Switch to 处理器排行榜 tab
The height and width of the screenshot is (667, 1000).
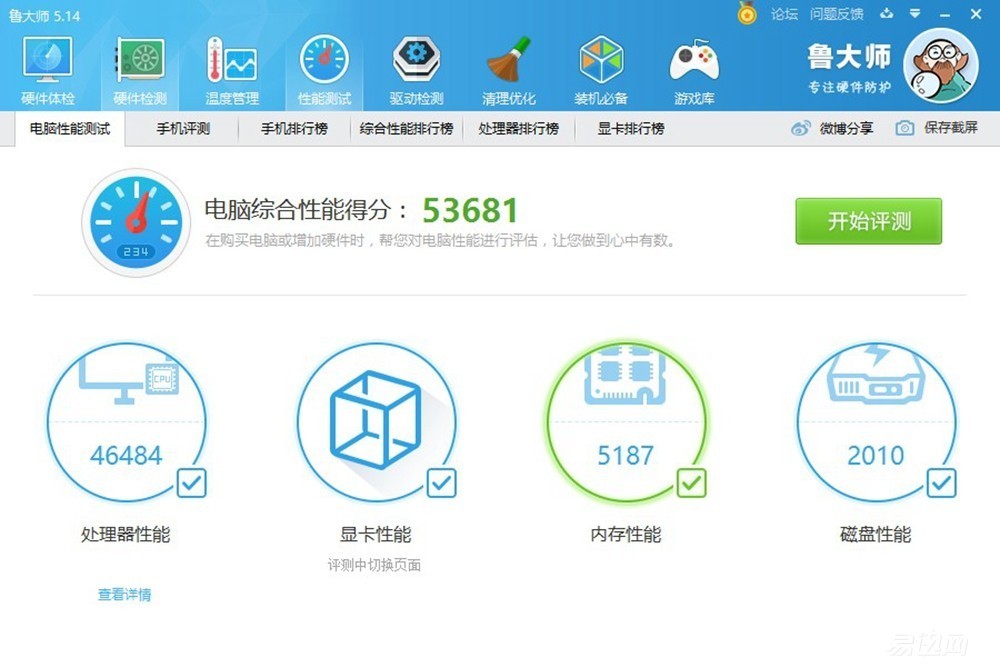[518, 128]
